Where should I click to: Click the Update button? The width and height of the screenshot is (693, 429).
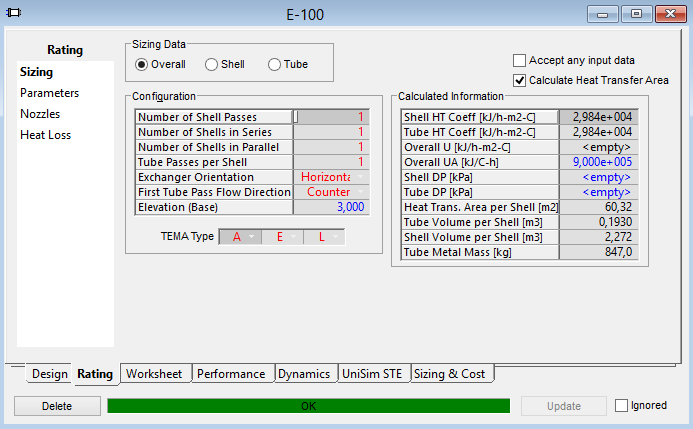[x=564, y=406]
